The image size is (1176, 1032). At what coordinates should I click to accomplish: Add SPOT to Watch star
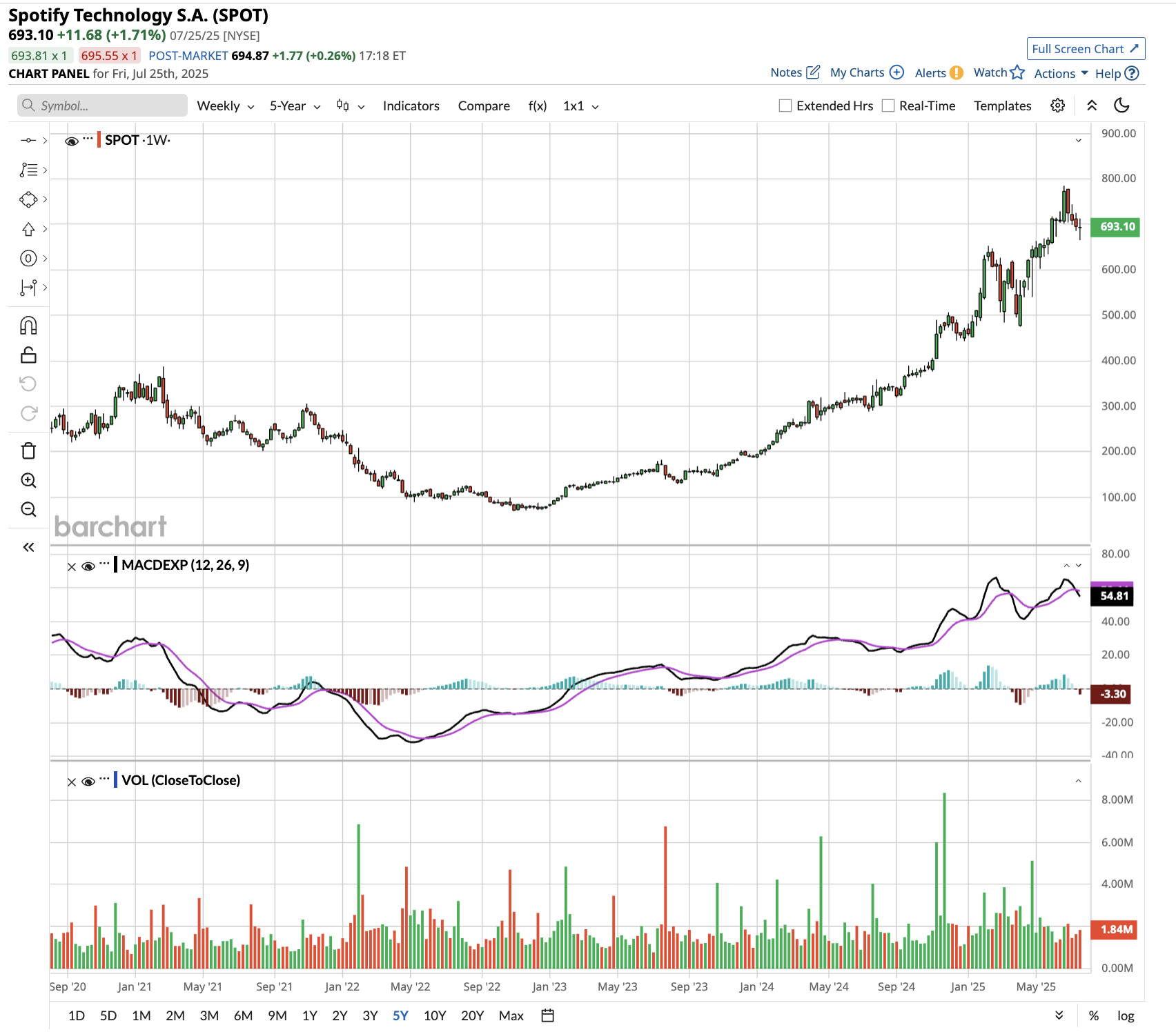pos(1017,72)
